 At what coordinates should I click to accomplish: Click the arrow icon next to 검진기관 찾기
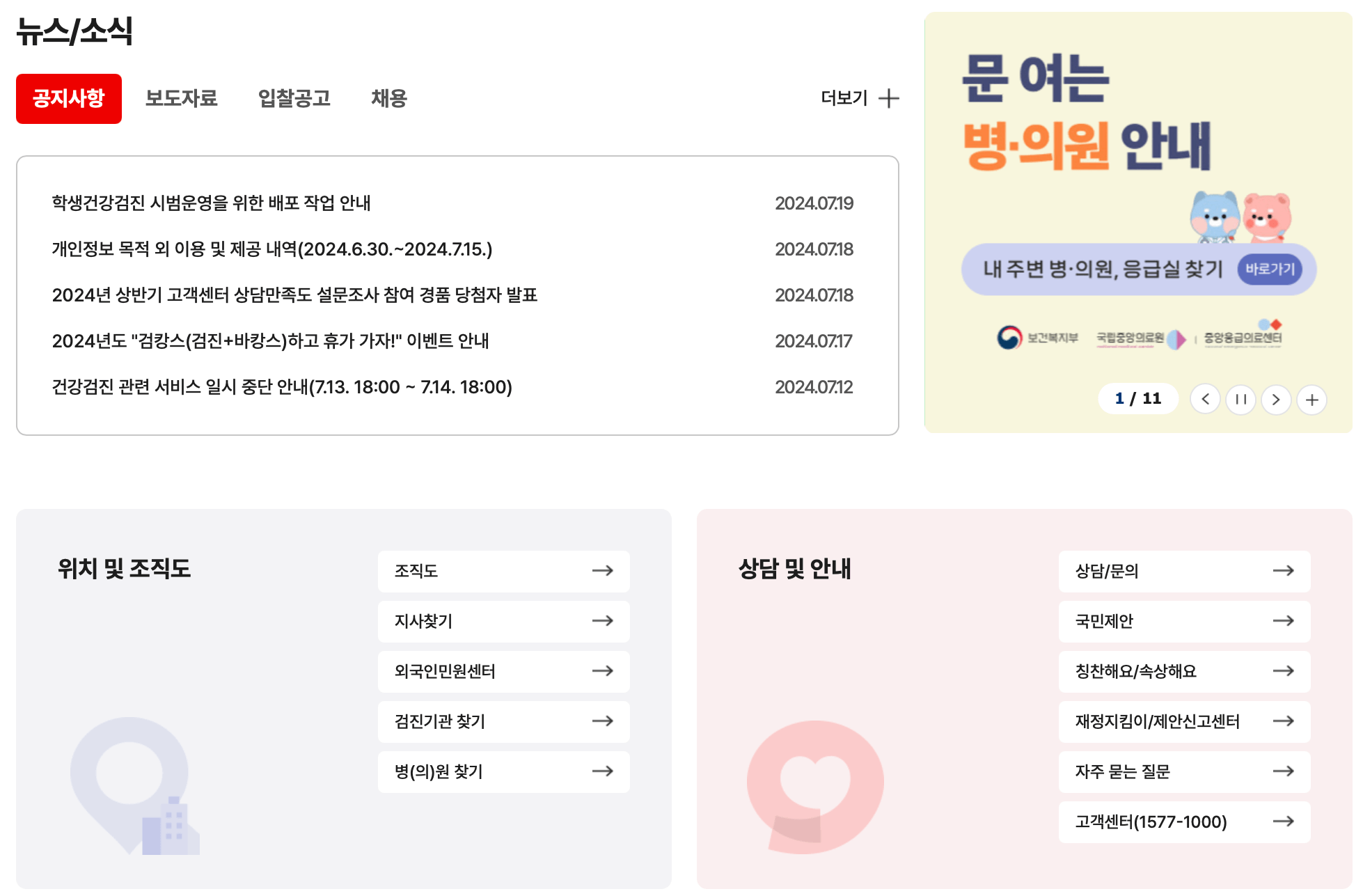(x=603, y=721)
